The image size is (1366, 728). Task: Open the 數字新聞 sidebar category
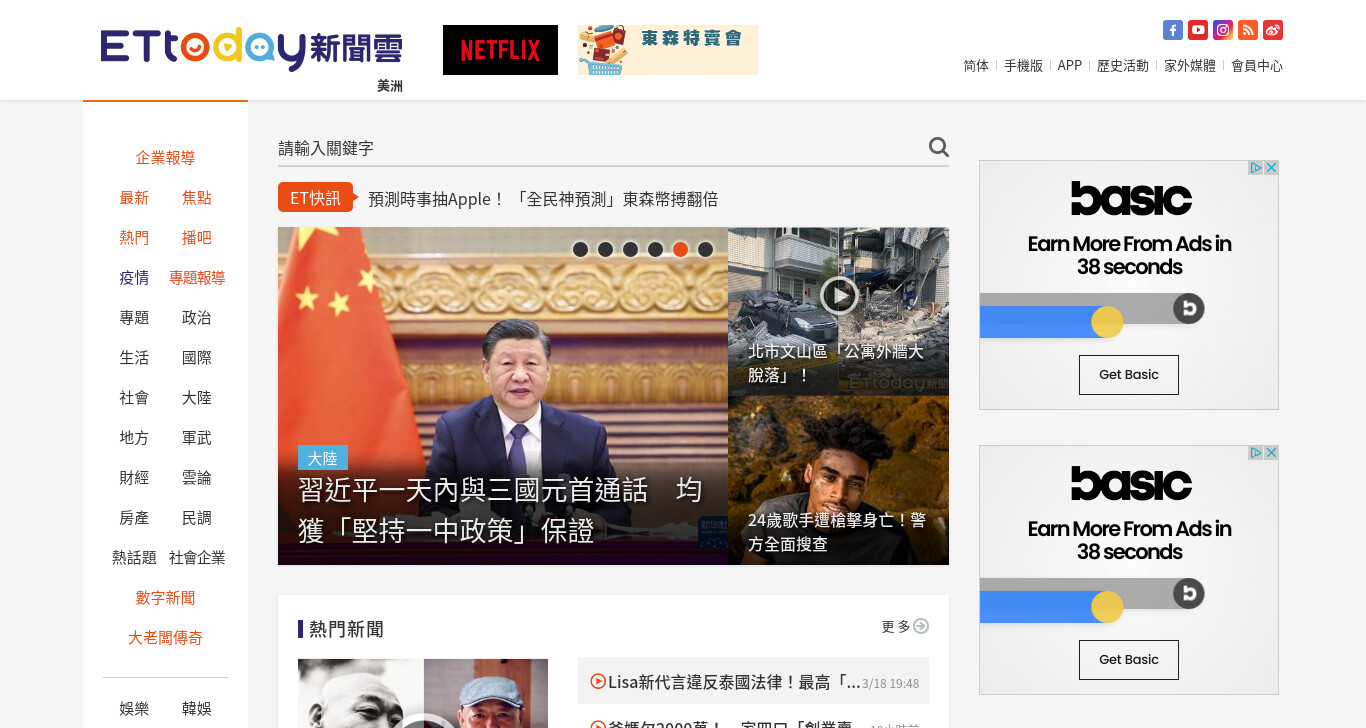point(165,598)
